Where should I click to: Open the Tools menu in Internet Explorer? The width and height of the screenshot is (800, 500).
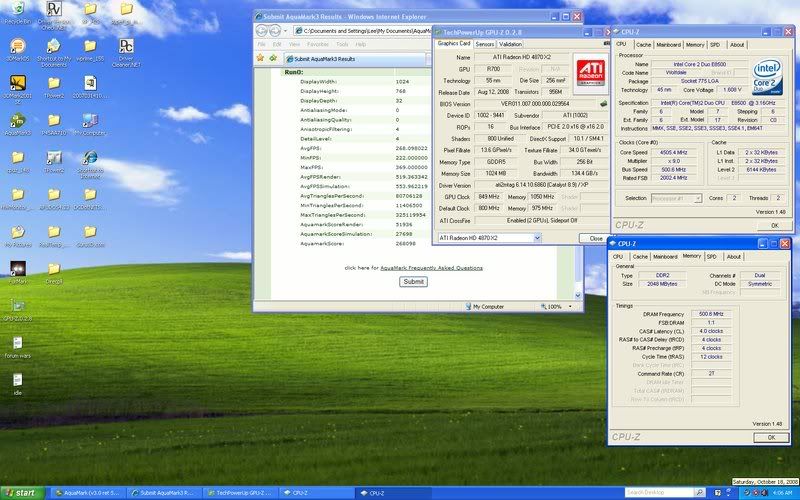[x=342, y=44]
